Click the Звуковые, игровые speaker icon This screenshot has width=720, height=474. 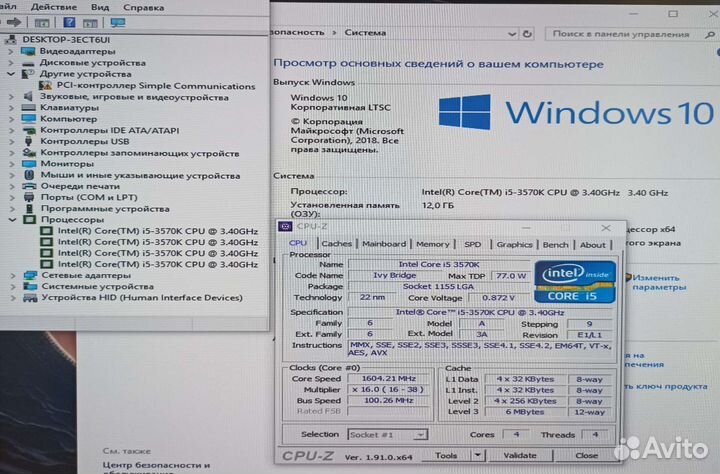tap(28, 96)
